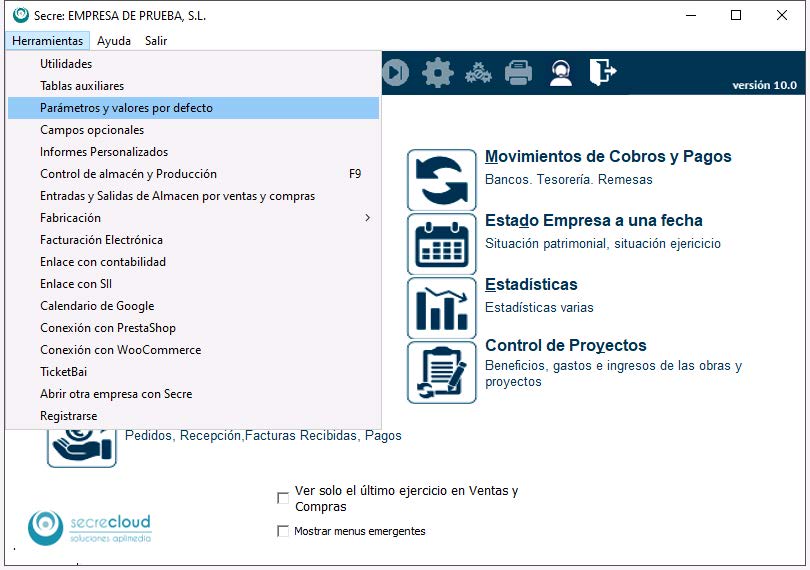Click the Control de Proyectos clipboard icon
Viewport: 810px width, 570px height.
[x=441, y=372]
